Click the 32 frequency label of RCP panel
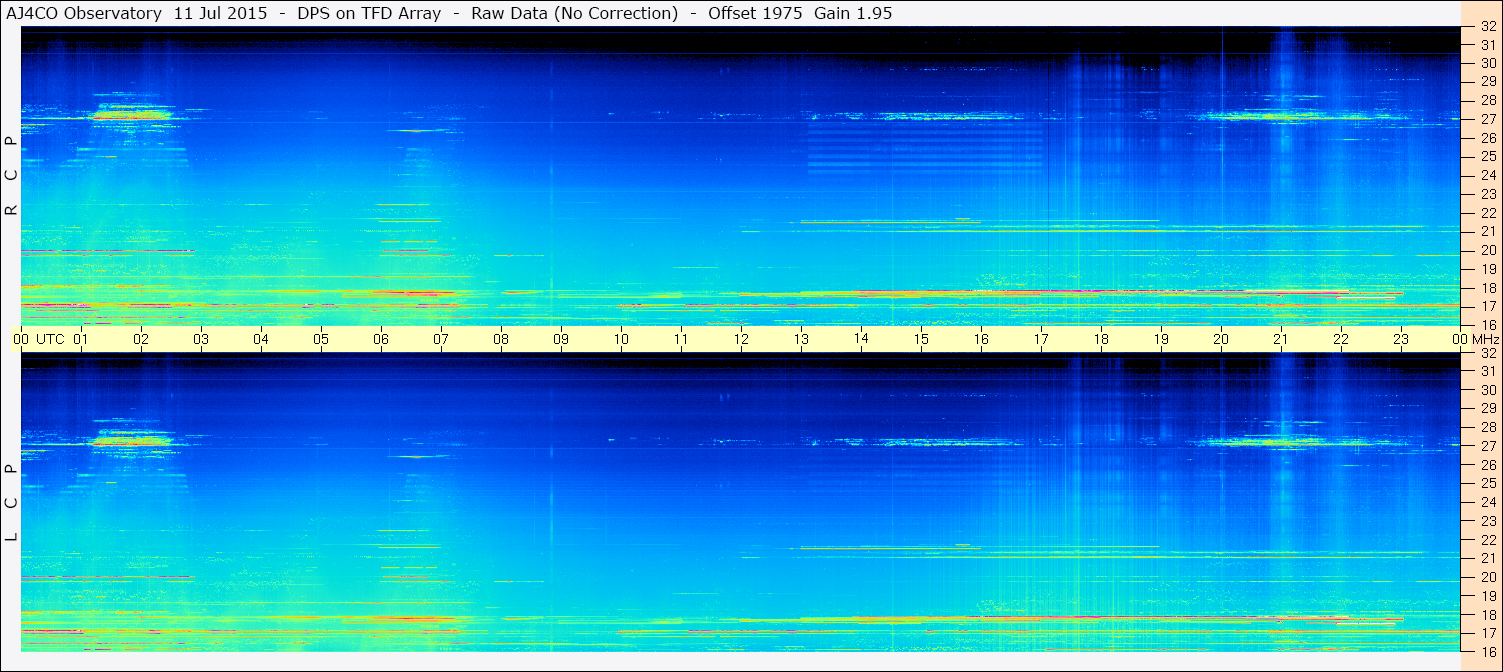The image size is (1503, 672). [1487, 27]
